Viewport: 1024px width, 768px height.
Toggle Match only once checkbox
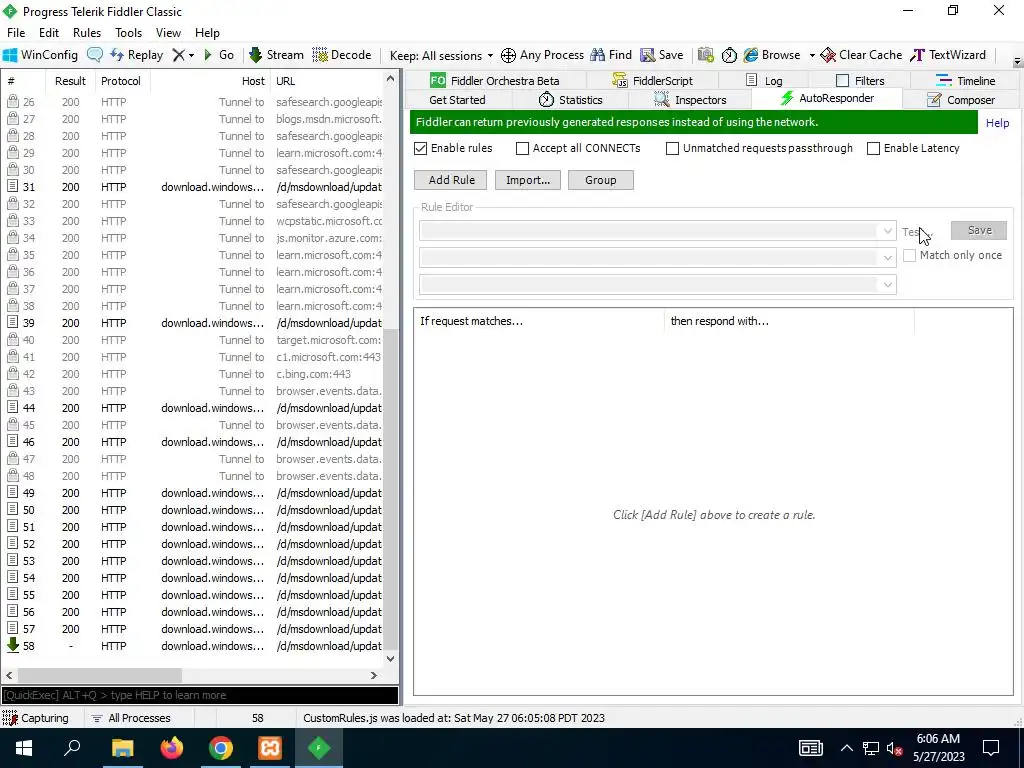[910, 255]
